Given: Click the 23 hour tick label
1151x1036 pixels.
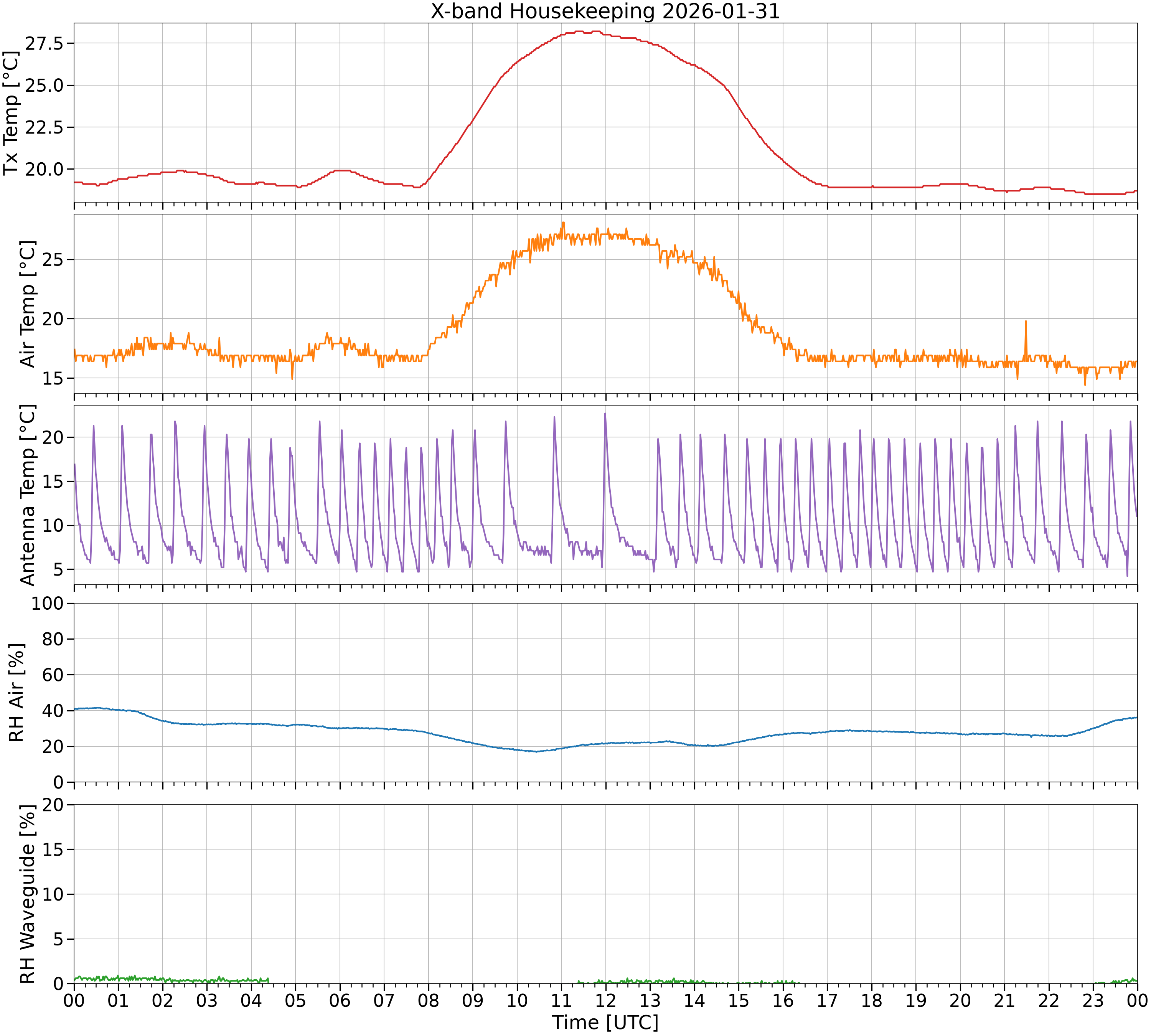Looking at the screenshot, I should tap(1093, 1000).
